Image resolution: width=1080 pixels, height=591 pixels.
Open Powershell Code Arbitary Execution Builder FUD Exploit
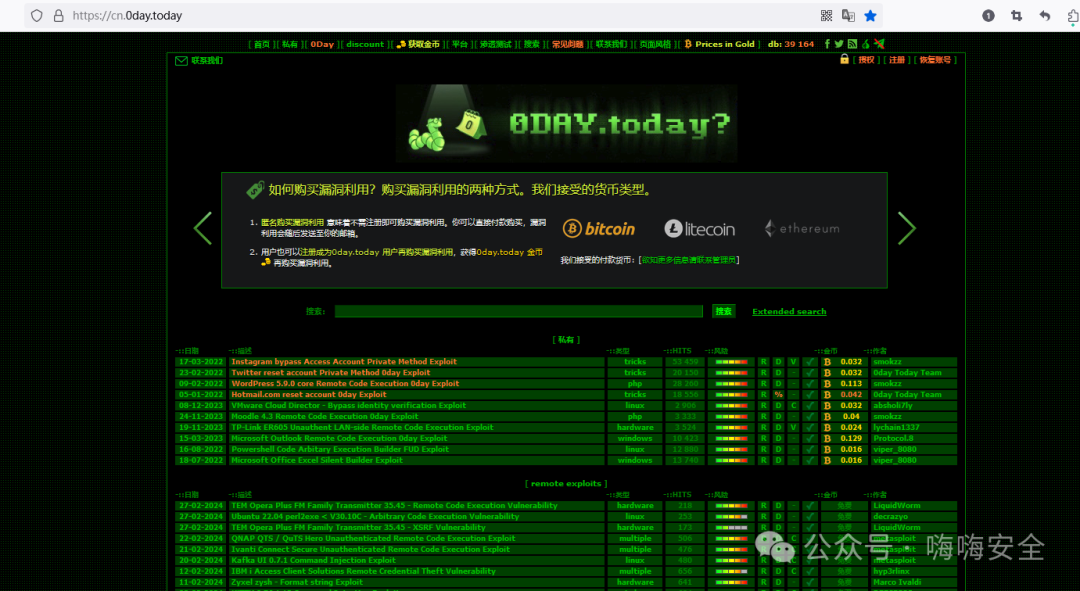tap(340, 450)
